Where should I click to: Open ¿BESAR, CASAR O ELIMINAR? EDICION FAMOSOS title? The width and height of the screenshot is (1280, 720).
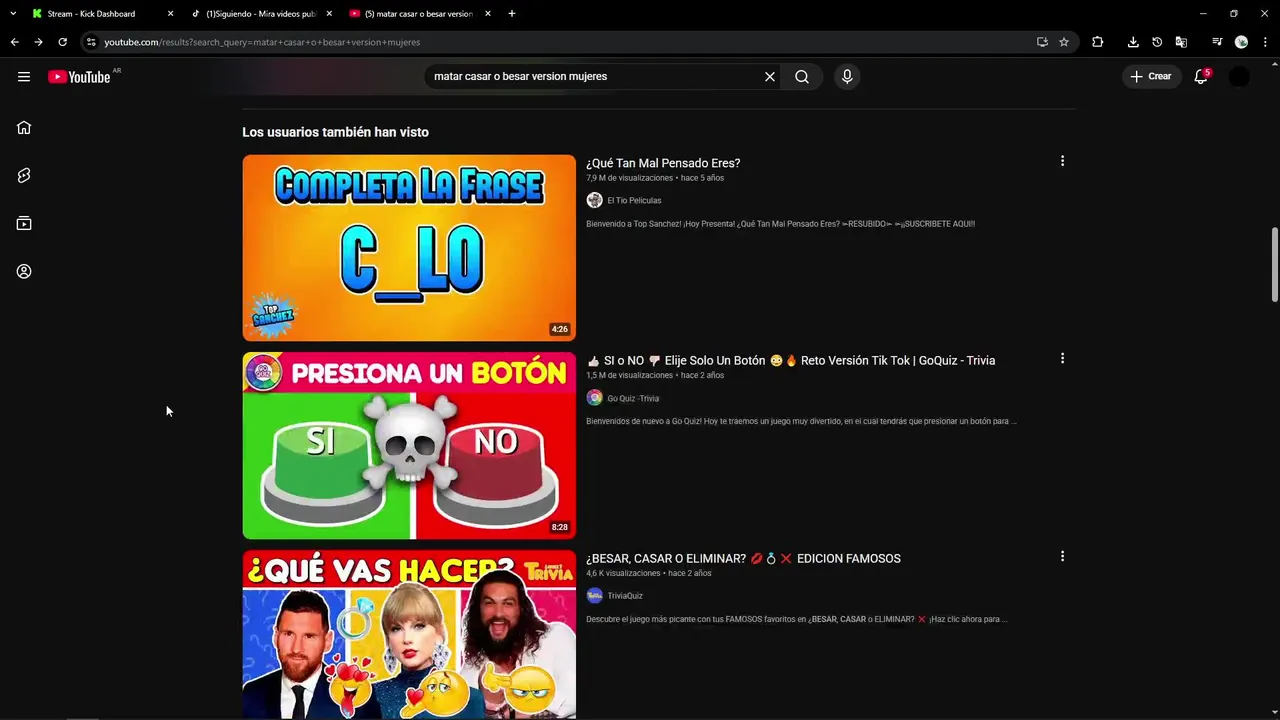pos(743,559)
